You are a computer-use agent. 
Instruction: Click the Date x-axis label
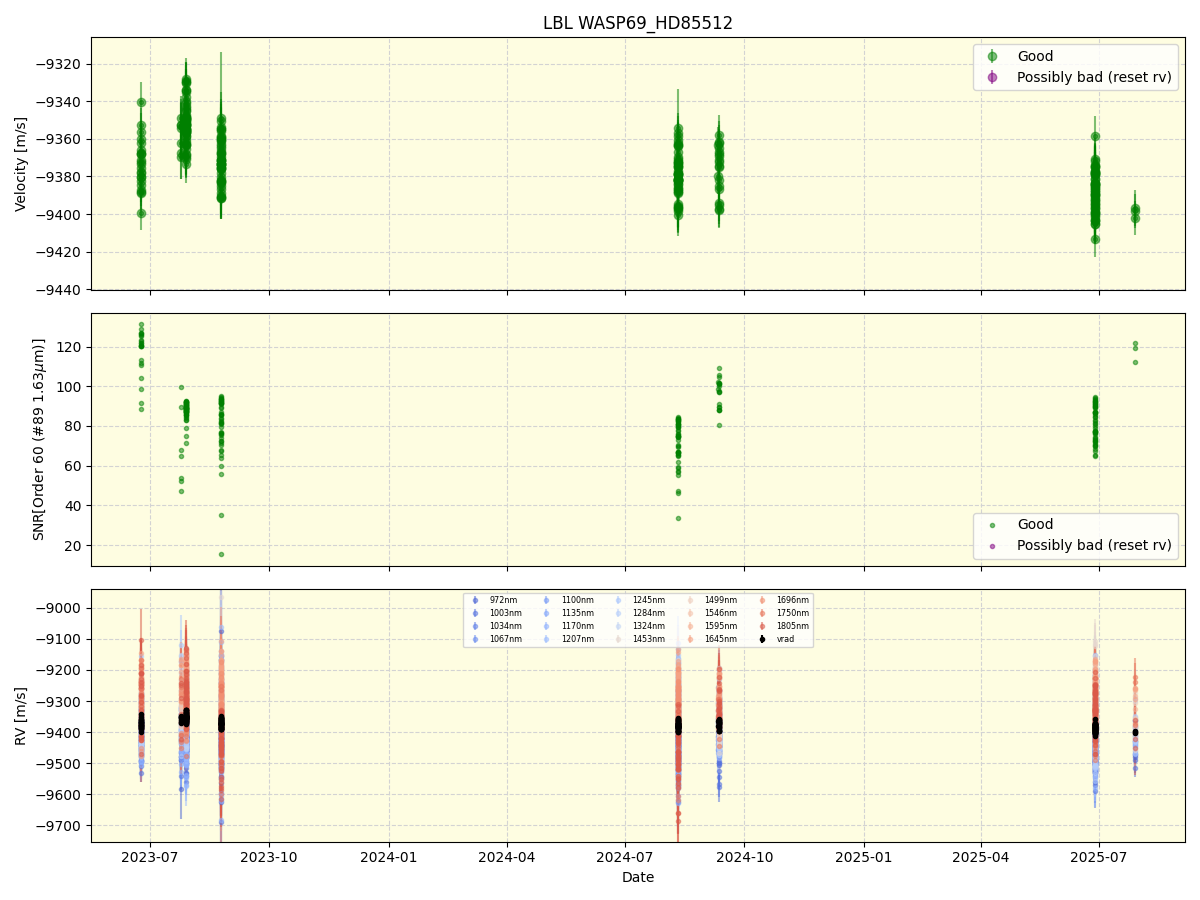638,878
